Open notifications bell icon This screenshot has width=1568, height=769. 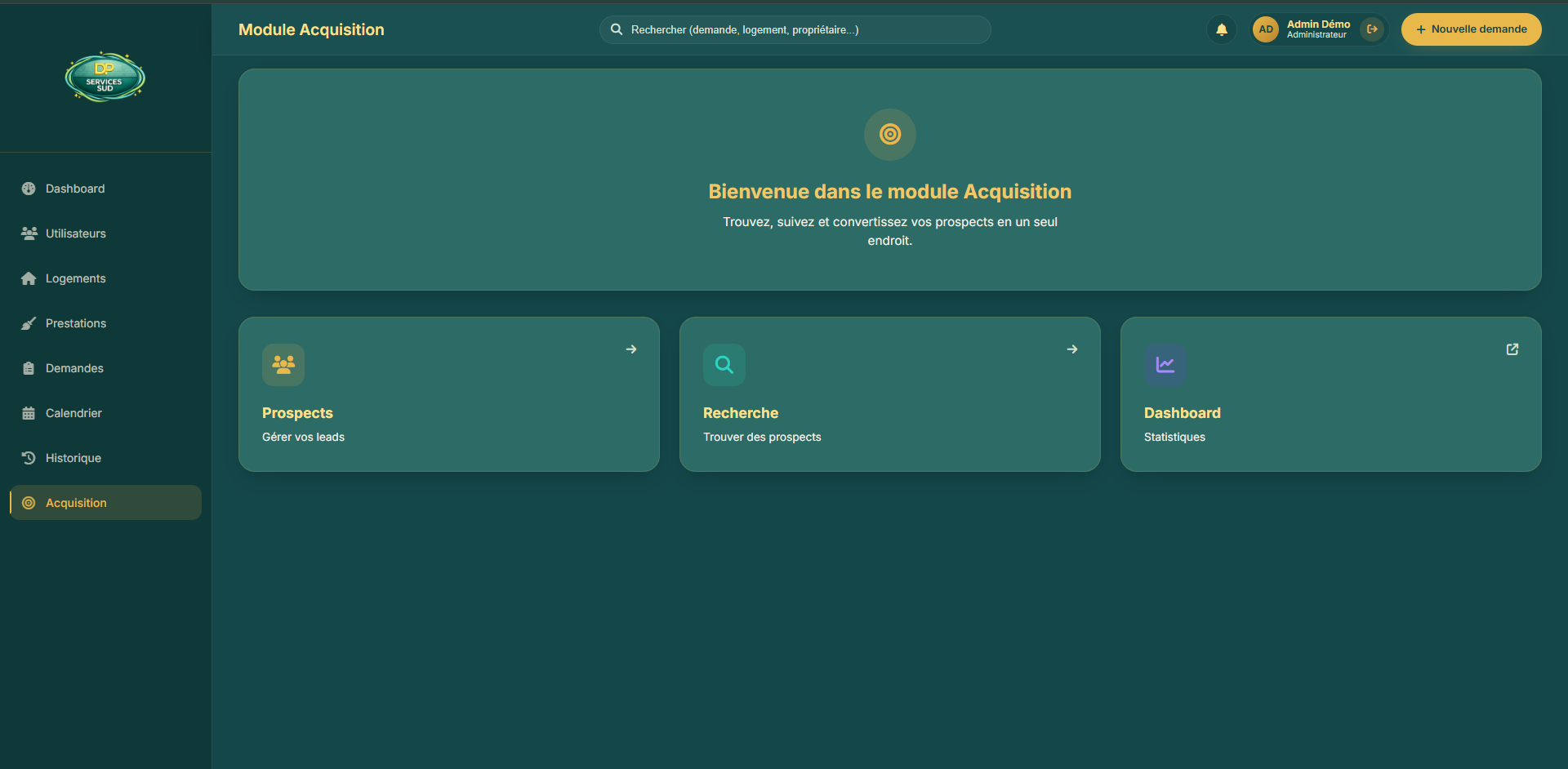(1222, 29)
